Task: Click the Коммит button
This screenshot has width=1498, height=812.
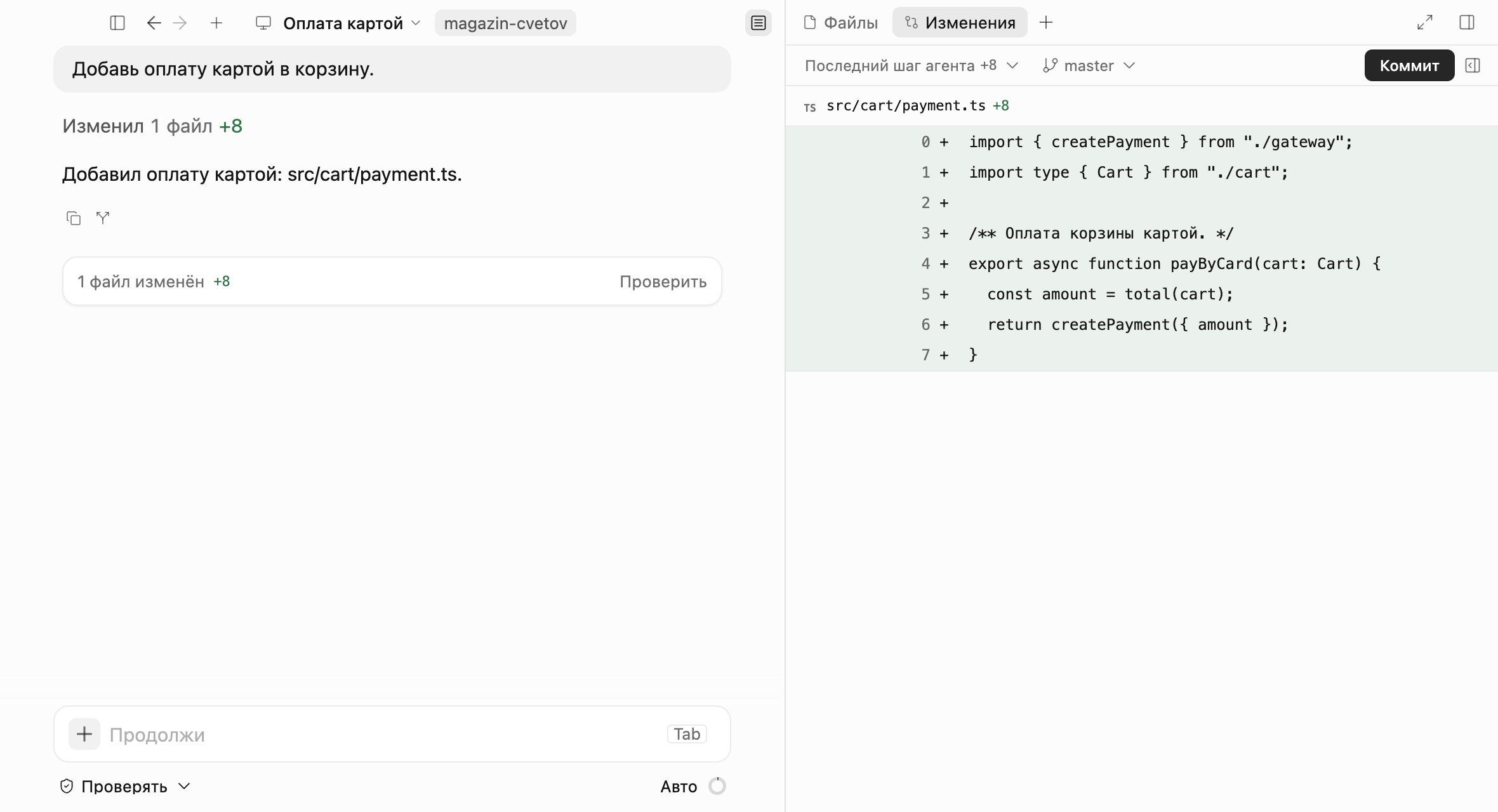Action: tap(1409, 65)
